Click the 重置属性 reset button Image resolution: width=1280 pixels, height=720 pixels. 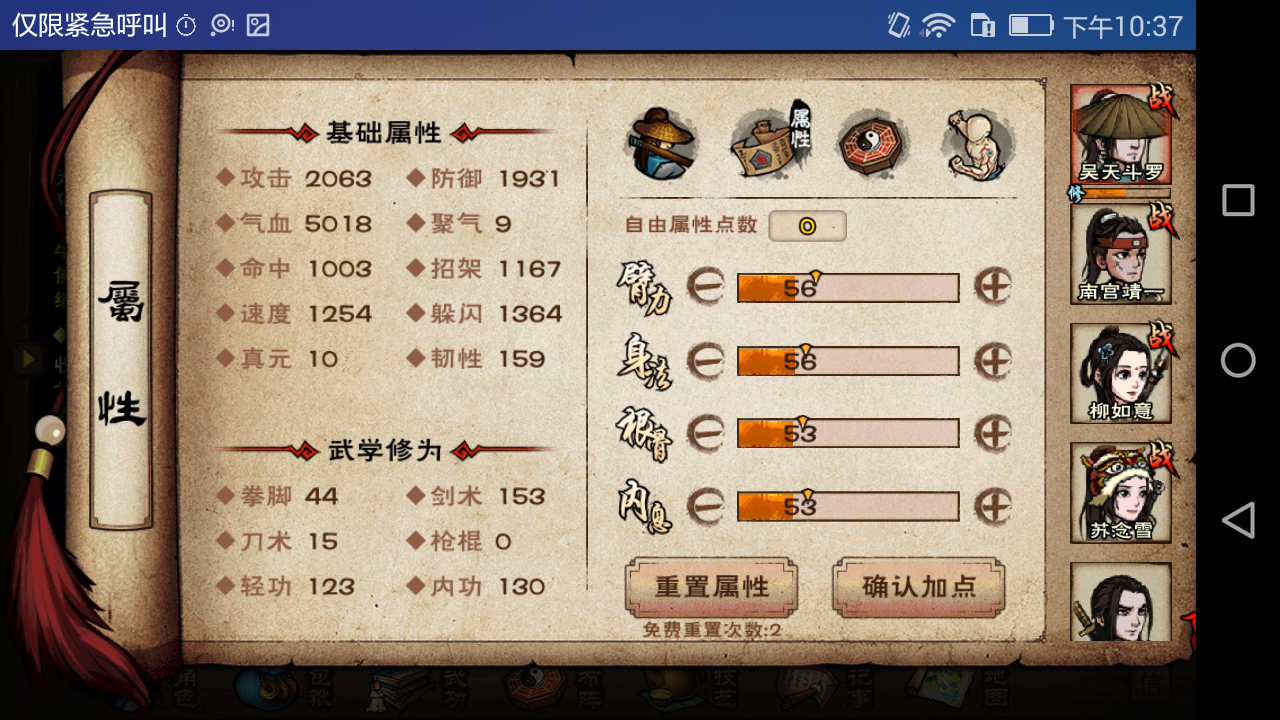coord(712,587)
